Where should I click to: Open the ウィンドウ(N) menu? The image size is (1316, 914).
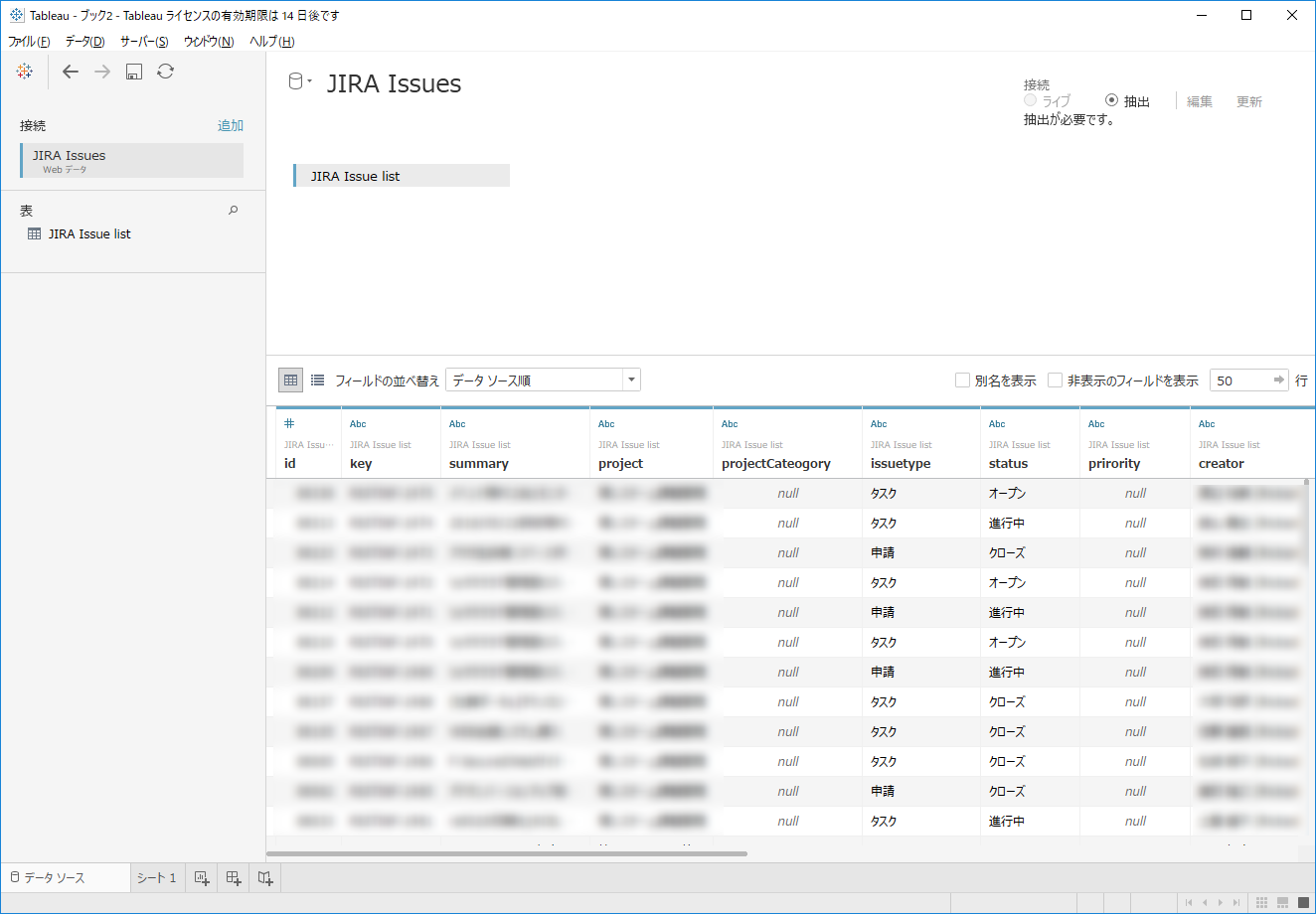point(209,41)
